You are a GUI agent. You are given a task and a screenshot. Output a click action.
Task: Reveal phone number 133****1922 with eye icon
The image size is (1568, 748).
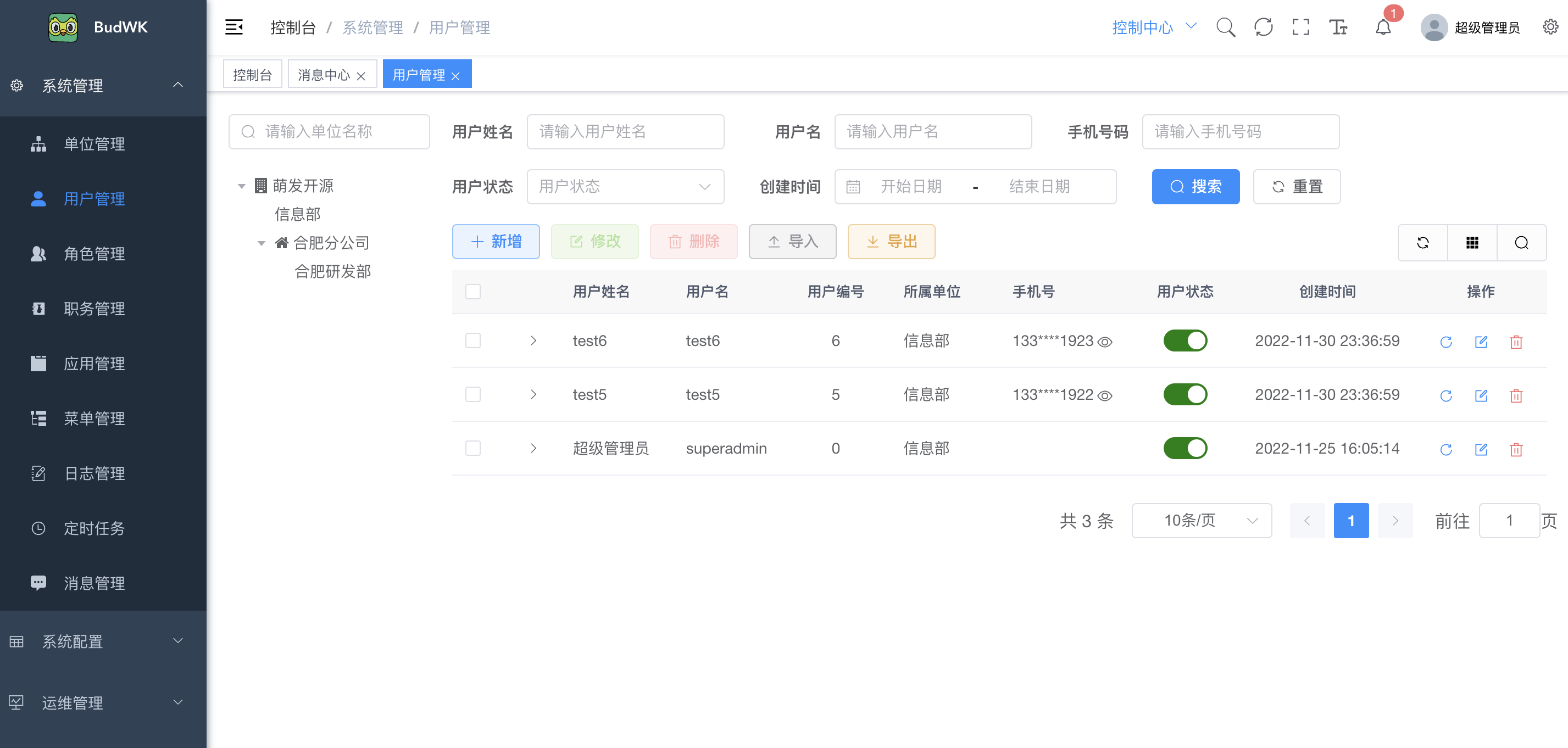tap(1104, 395)
